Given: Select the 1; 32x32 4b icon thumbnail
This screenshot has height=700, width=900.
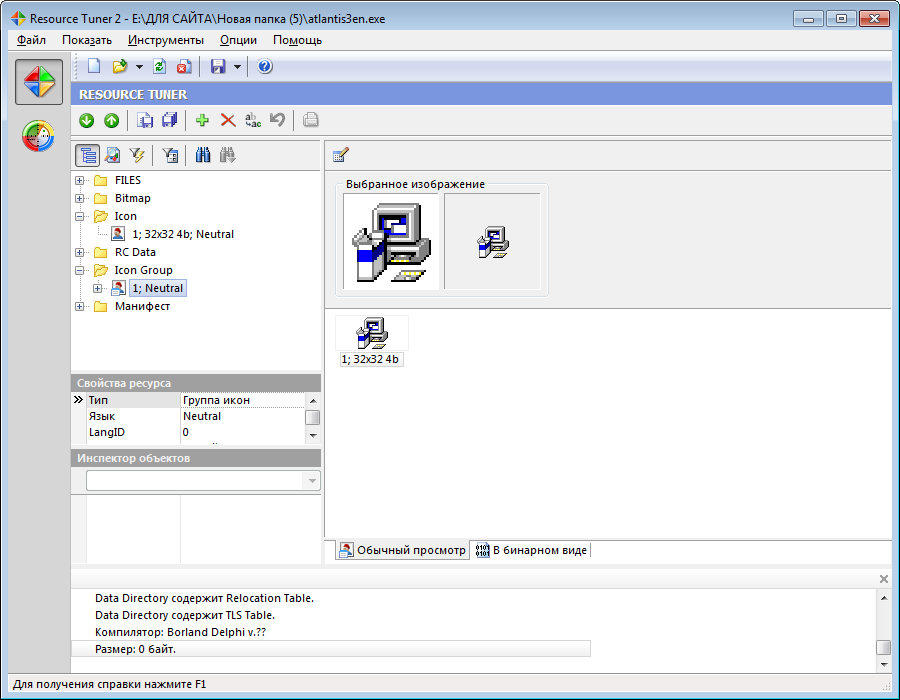Looking at the screenshot, I should coord(371,341).
